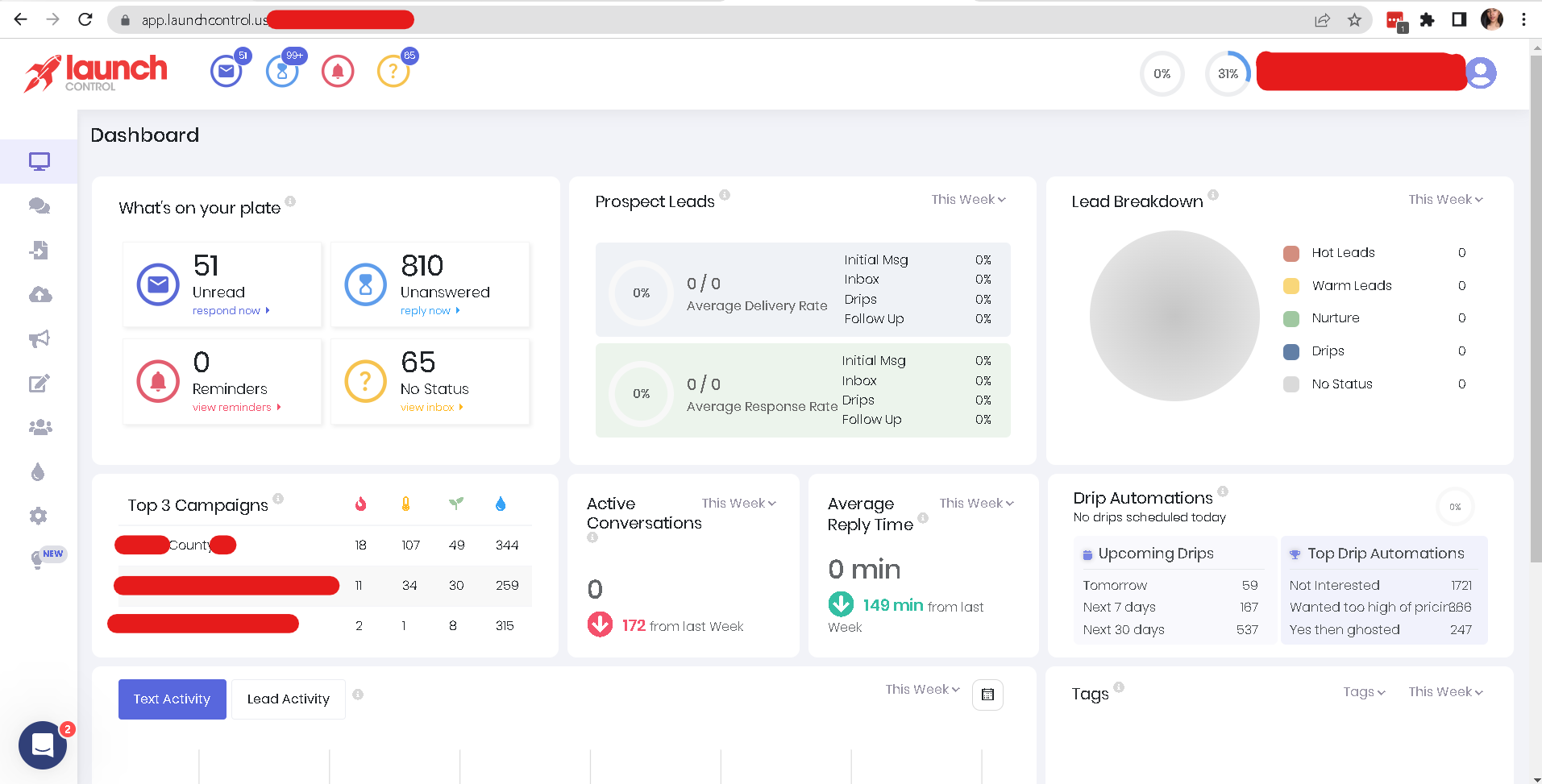The height and width of the screenshot is (784, 1542).
Task: Click the Next 7 days upcoming drips row
Action: pyautogui.click(x=1170, y=608)
